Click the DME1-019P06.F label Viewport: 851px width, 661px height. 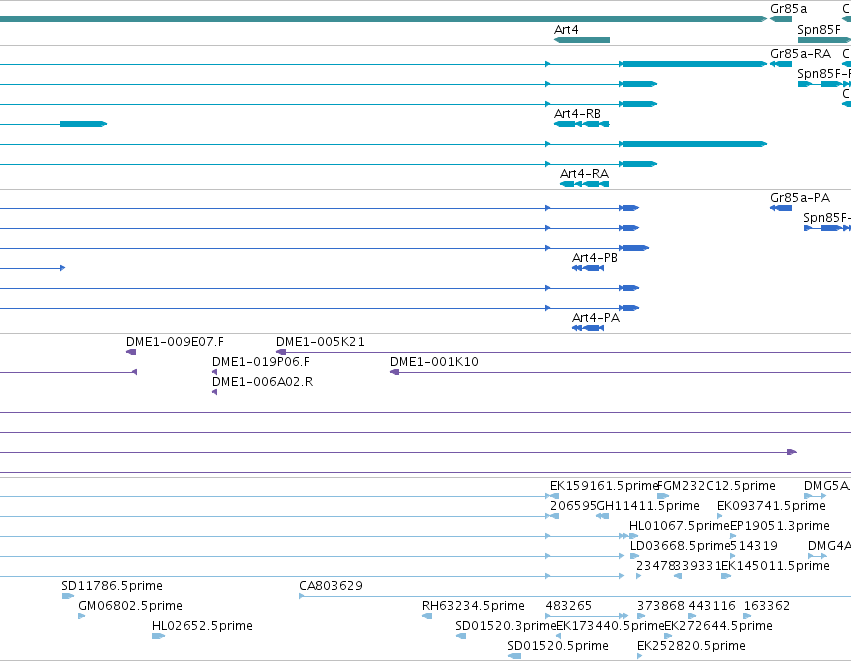point(261,362)
